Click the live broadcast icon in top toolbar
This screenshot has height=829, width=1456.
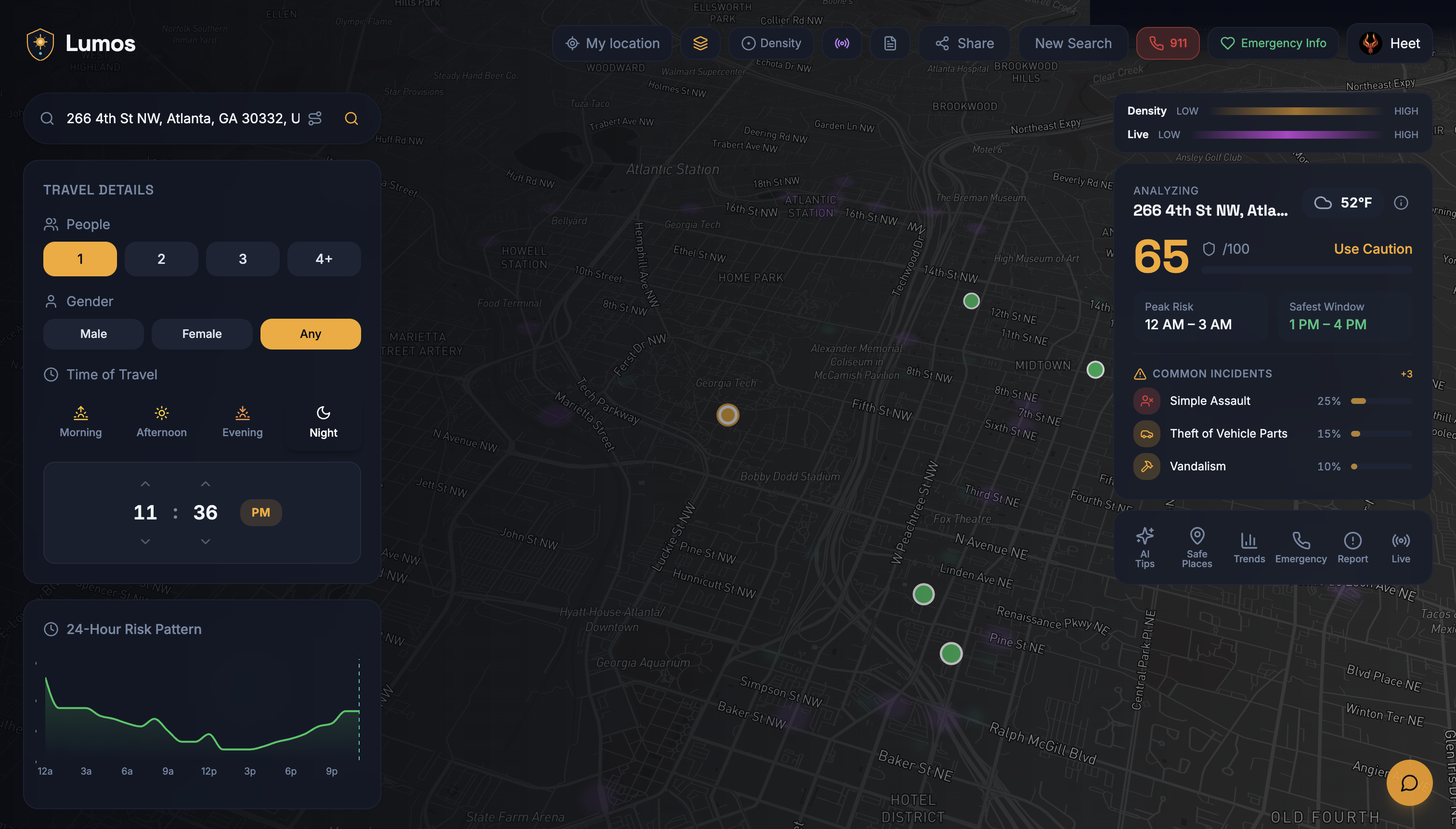point(842,43)
